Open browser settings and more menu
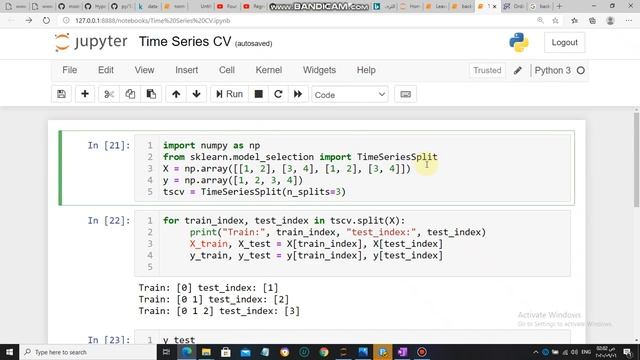640x360 pixels. (629, 20)
